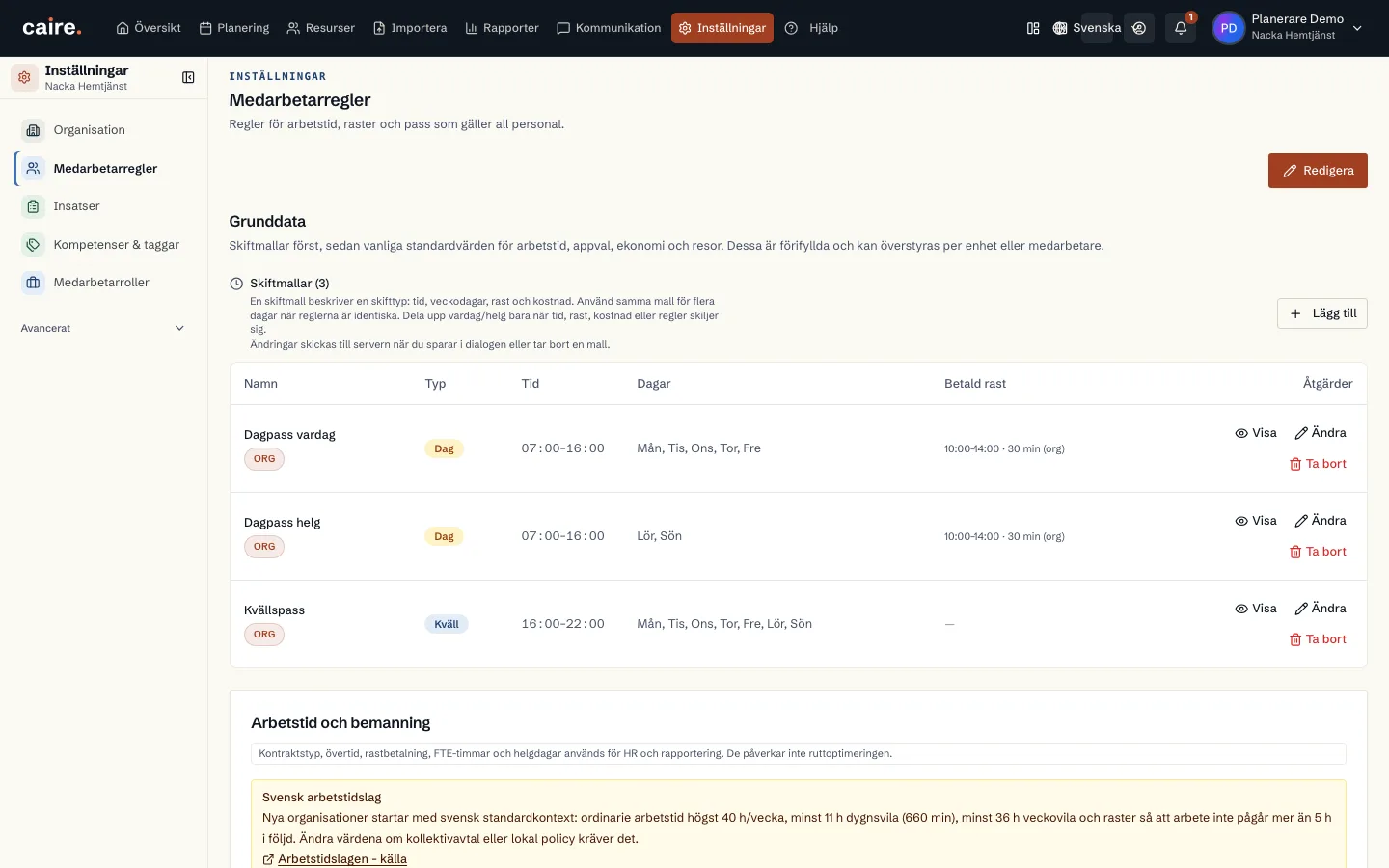The image size is (1389, 868).
Task: Click trash icon for Kvällspass
Action: coord(1295,639)
